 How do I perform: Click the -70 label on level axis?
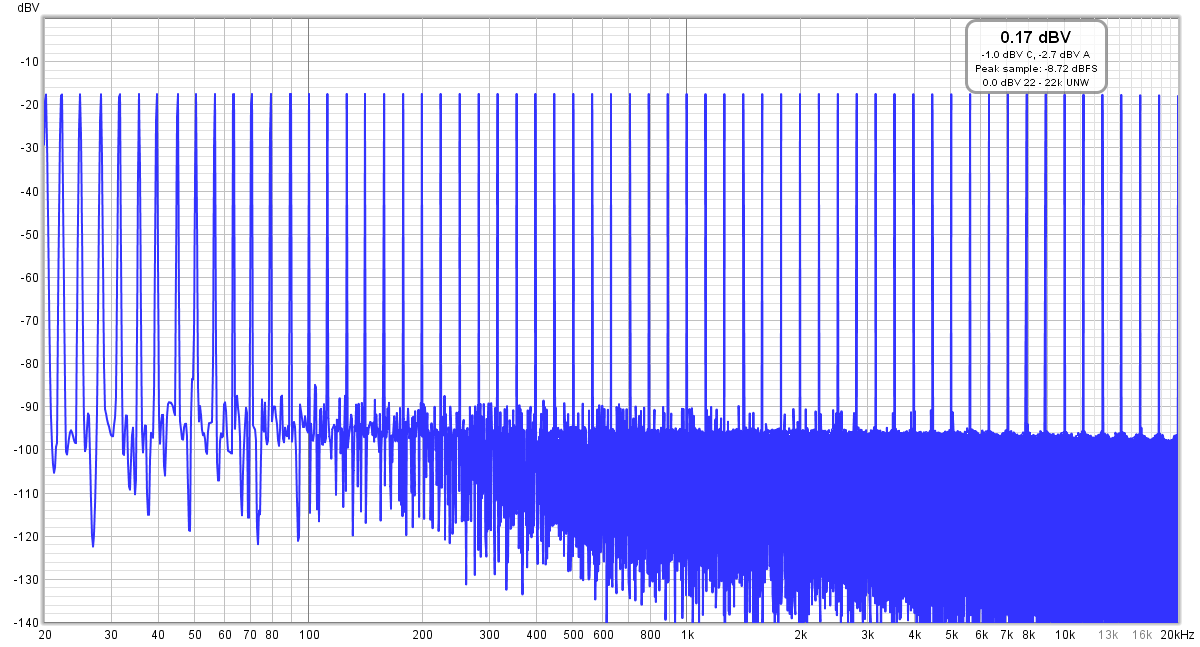[x=28, y=320]
